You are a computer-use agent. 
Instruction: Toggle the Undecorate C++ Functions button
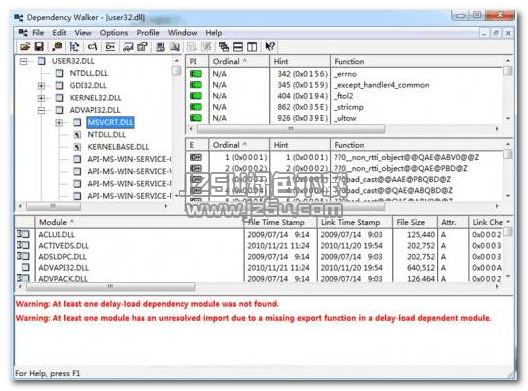pos(110,47)
